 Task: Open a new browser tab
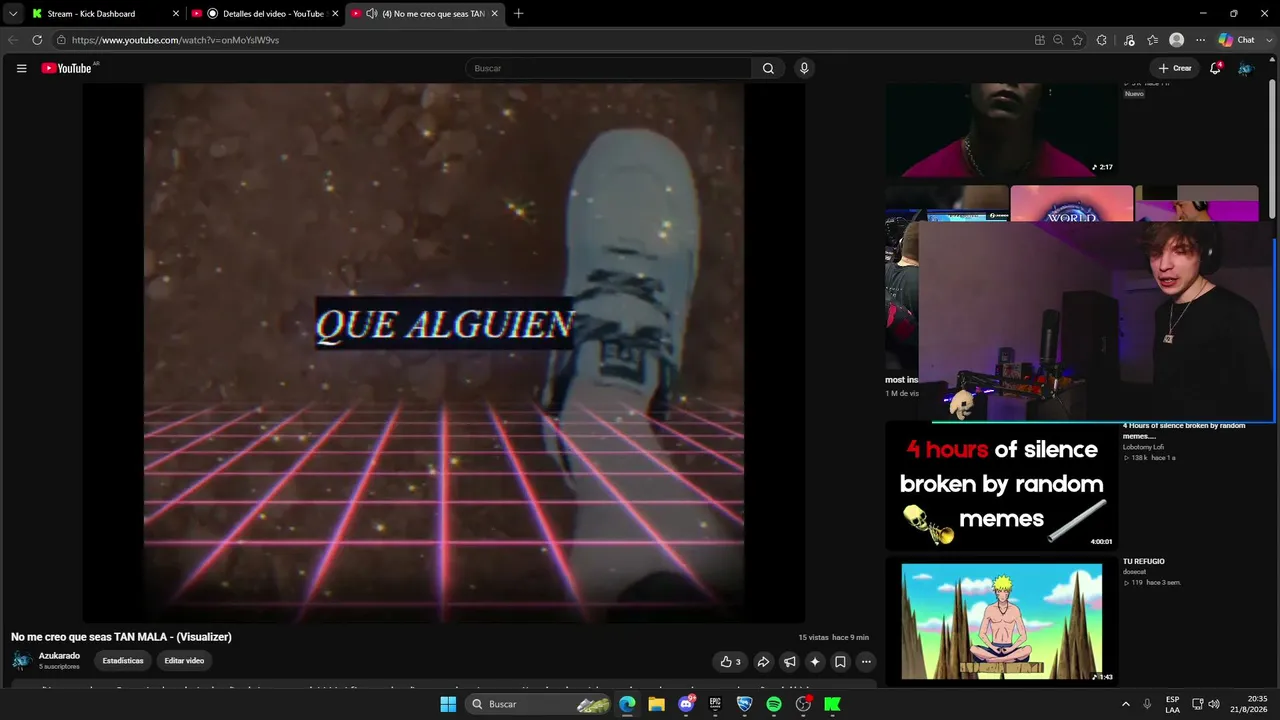pos(518,14)
